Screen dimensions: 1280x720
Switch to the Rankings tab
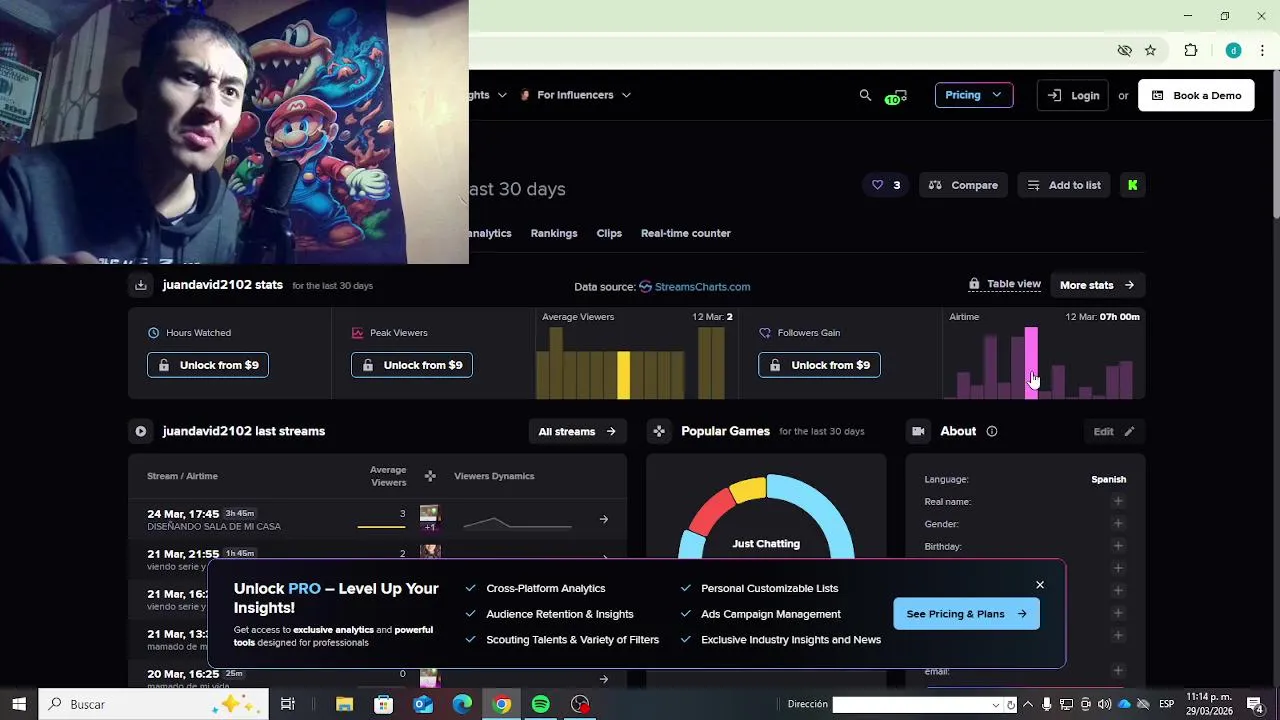(x=554, y=233)
